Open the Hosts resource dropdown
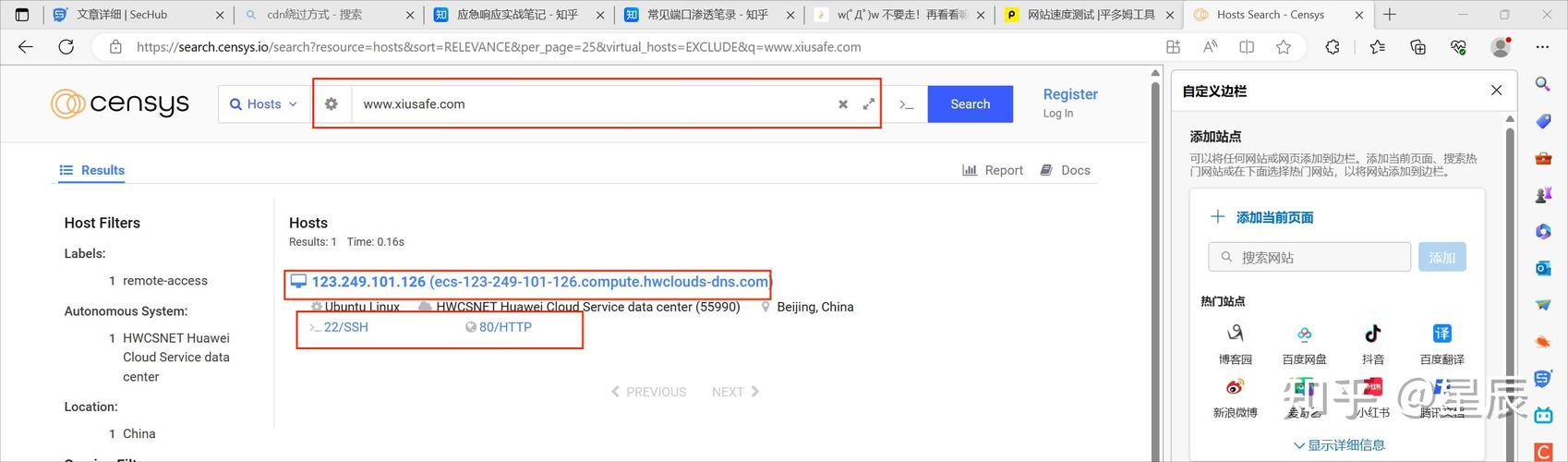The height and width of the screenshot is (462, 1568). [x=264, y=104]
